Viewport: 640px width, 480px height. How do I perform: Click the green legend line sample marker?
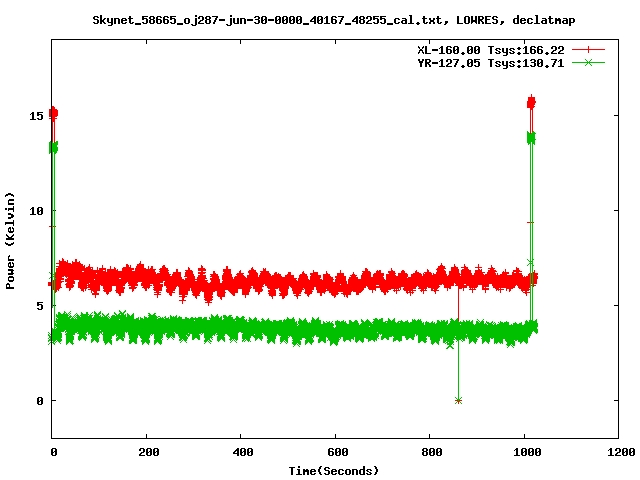(588, 62)
